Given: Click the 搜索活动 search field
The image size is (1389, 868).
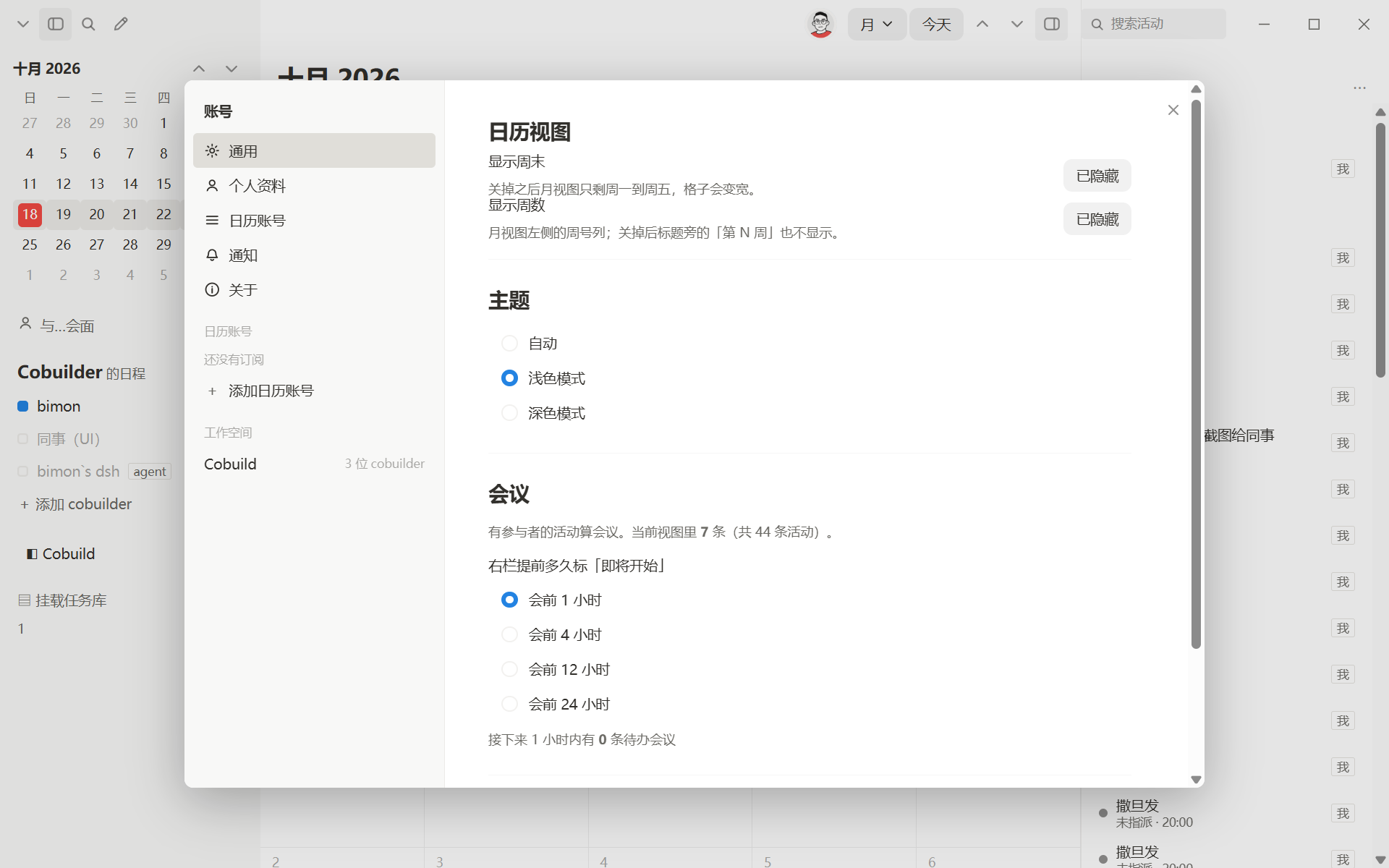Looking at the screenshot, I should [x=1155, y=24].
